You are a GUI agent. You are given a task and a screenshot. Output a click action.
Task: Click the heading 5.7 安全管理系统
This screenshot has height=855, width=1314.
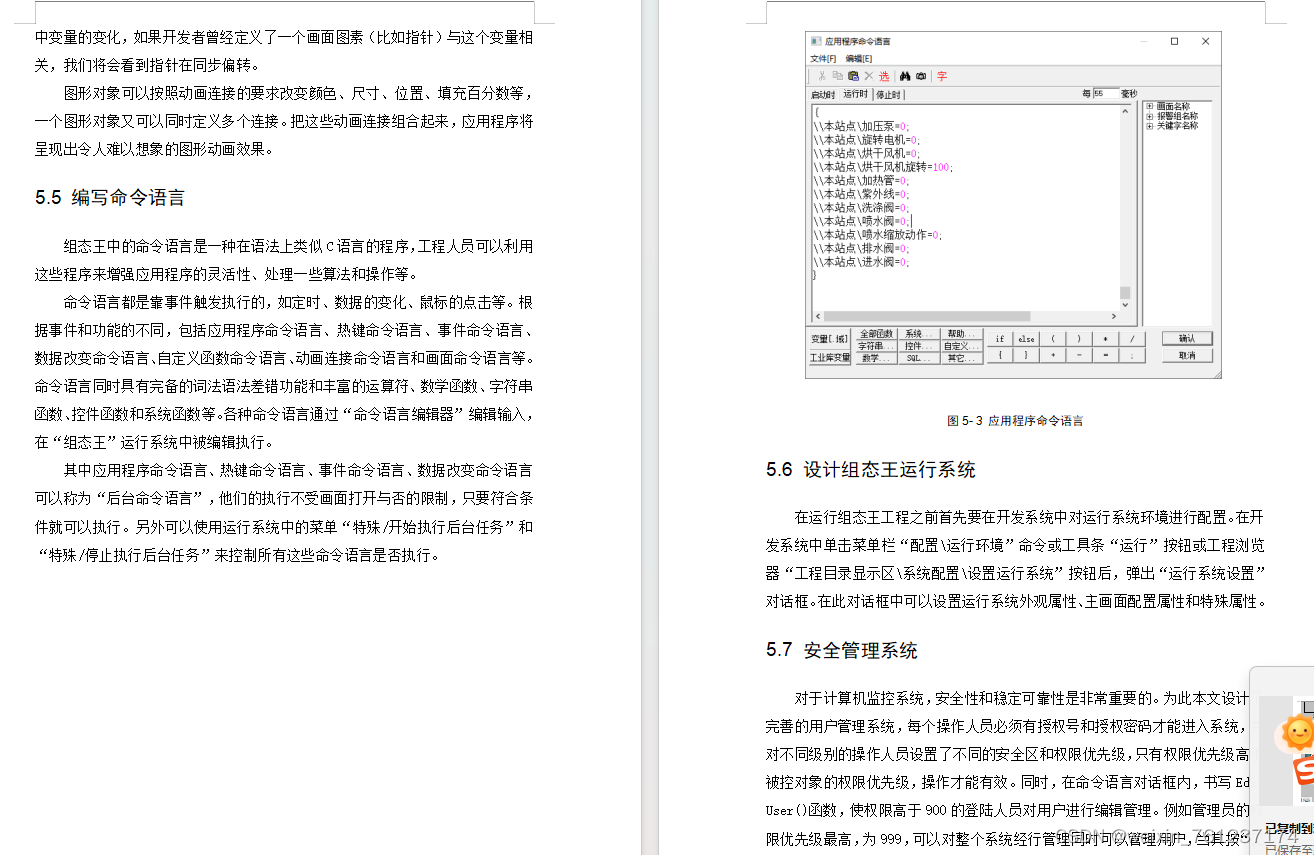(842, 651)
